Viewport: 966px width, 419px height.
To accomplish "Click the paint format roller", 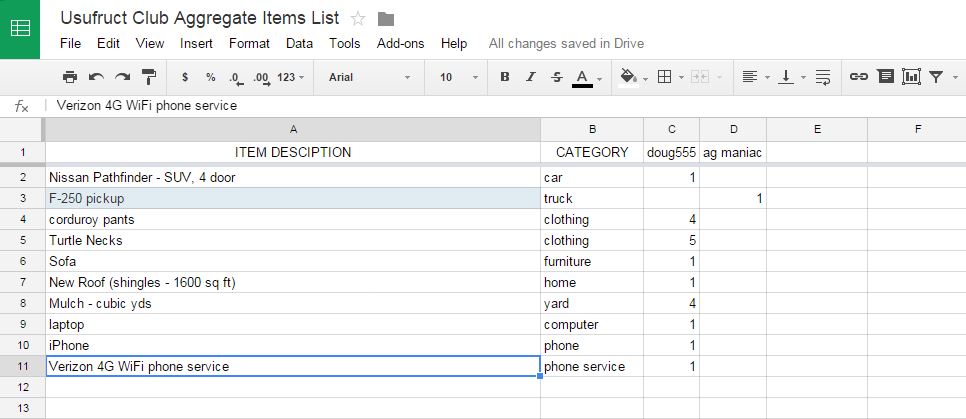I will 149,77.
